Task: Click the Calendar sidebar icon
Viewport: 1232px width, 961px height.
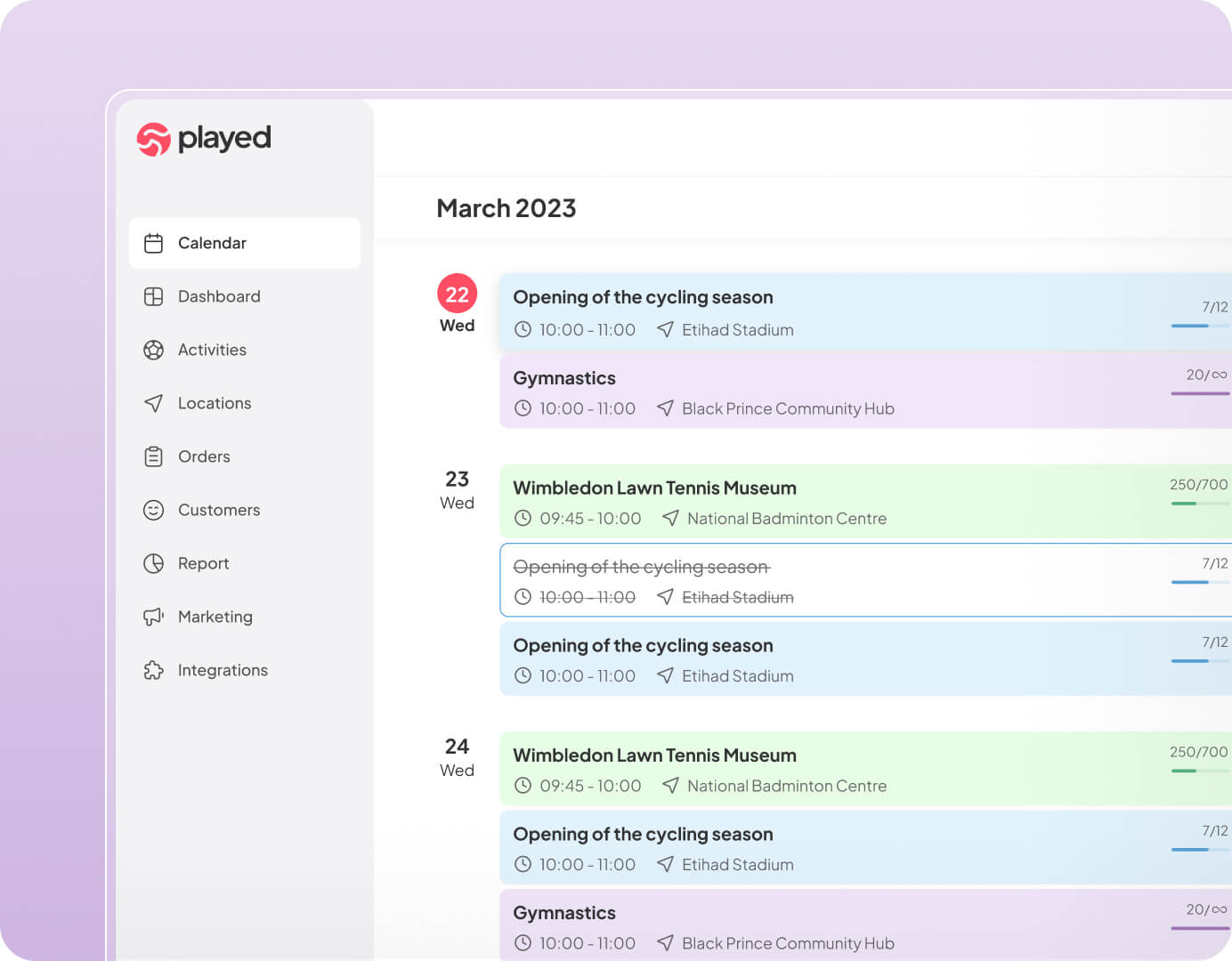Action: point(153,243)
